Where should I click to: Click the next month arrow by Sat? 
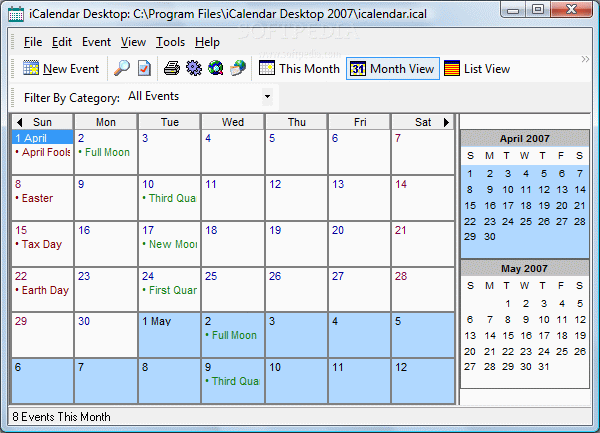pyautogui.click(x=446, y=122)
